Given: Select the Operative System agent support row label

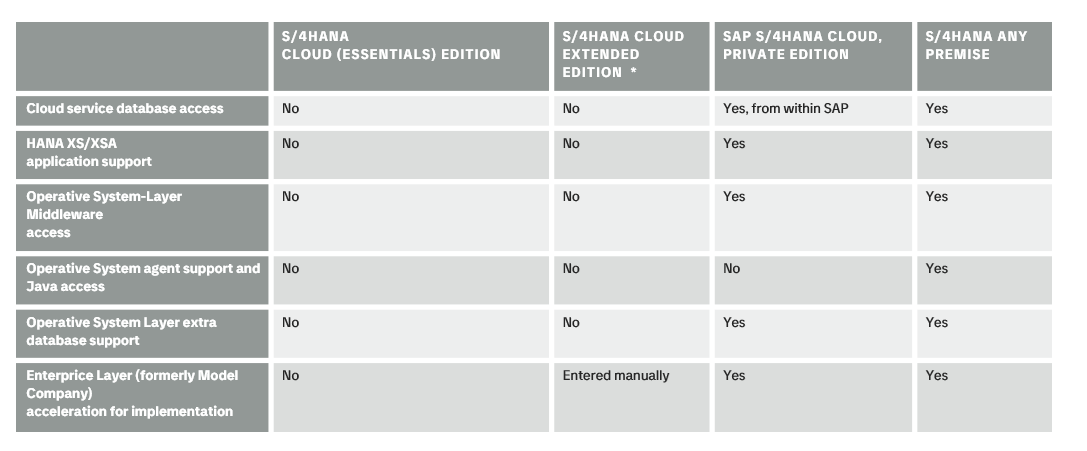Looking at the screenshot, I should point(142,277).
